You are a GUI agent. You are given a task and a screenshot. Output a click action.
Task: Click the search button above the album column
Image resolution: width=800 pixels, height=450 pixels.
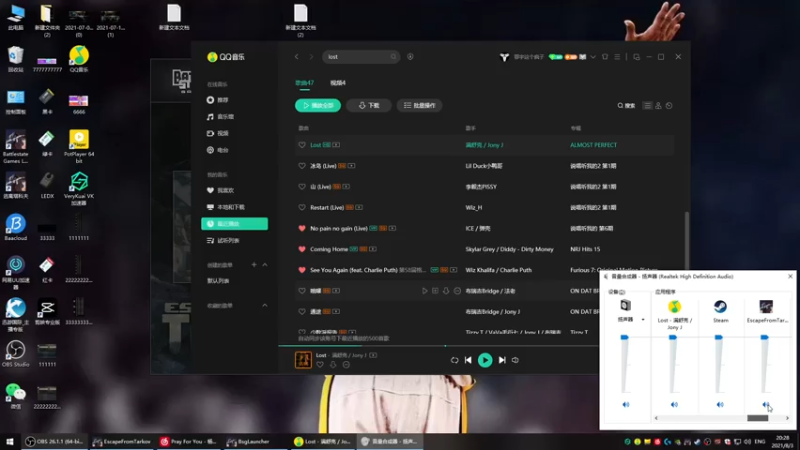pyautogui.click(x=626, y=106)
